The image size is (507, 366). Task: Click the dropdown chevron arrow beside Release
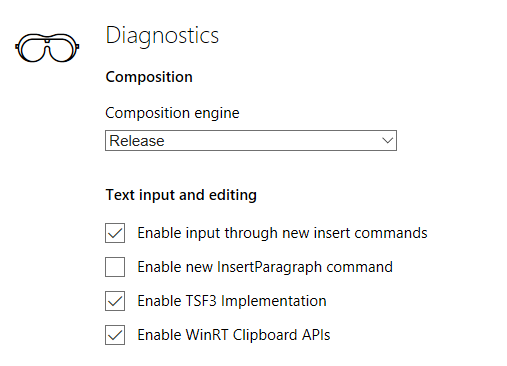(x=387, y=140)
